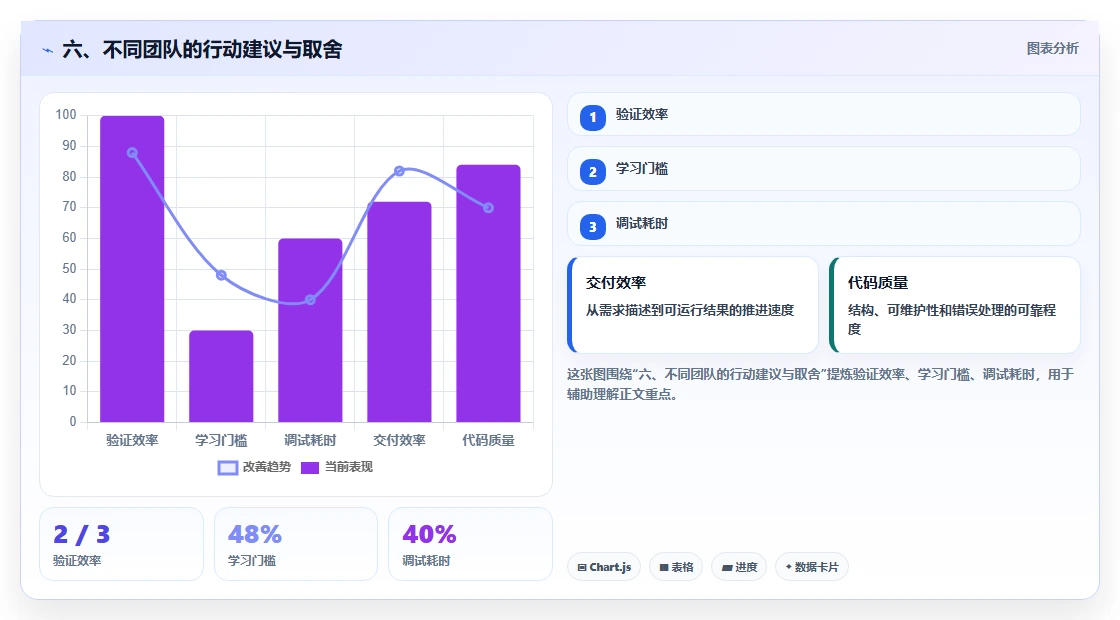The width and height of the screenshot is (1120, 620).
Task: Click the trend line point above 交付效率 bar
Action: click(399, 171)
